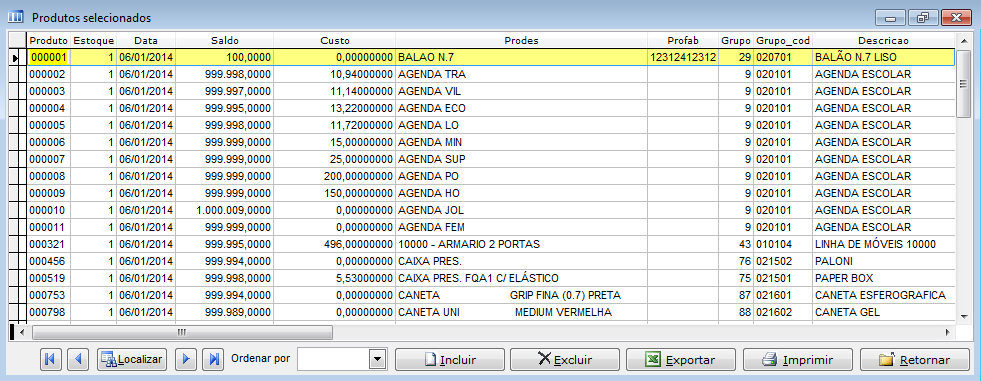Click Retornar to go back

(914, 360)
